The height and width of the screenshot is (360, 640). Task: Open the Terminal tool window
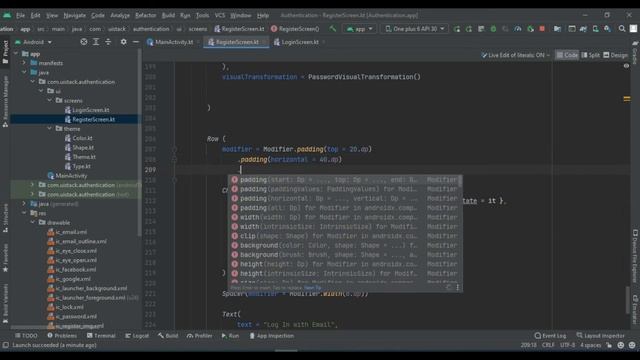101,336
